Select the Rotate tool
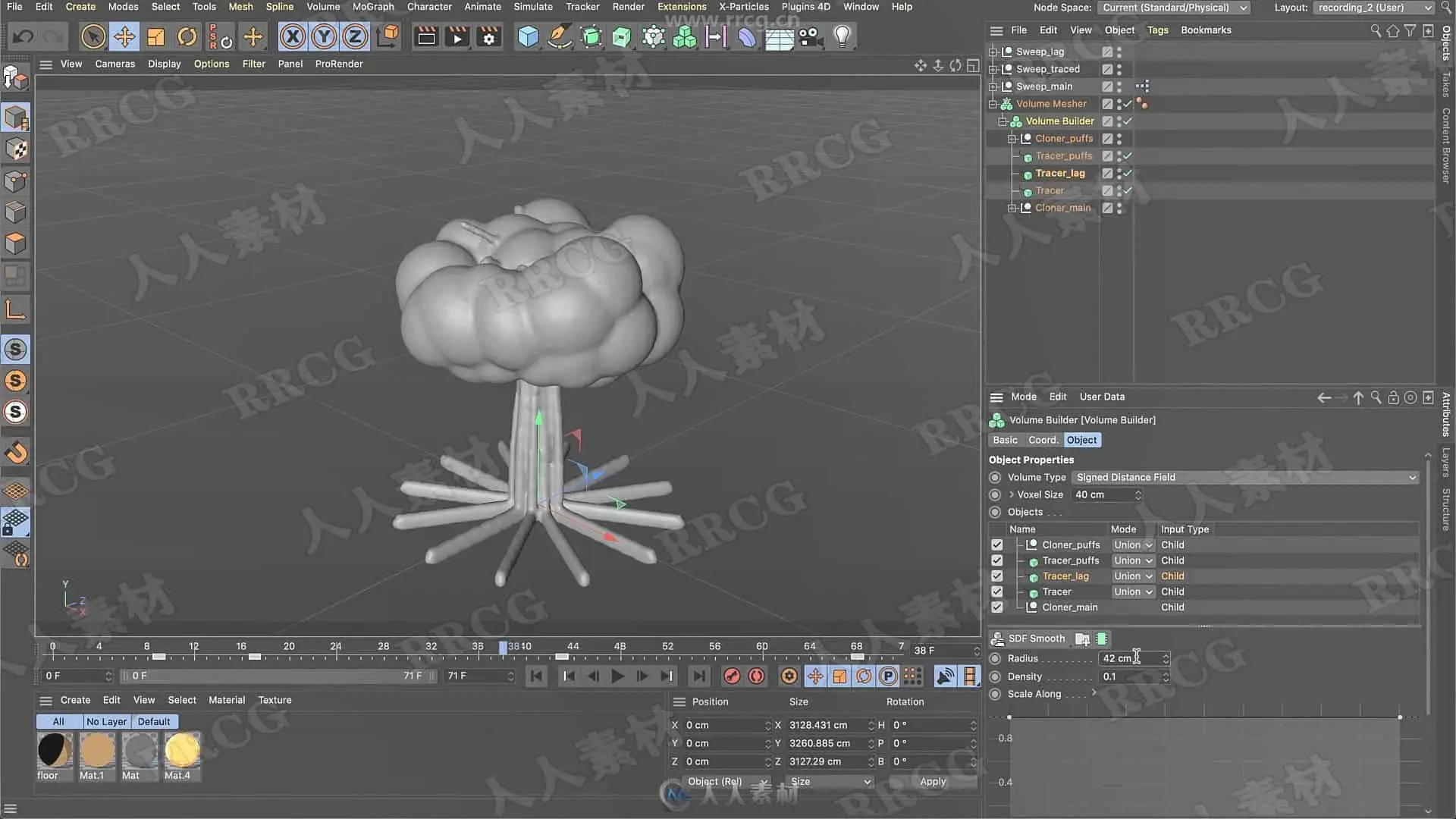 [x=187, y=36]
